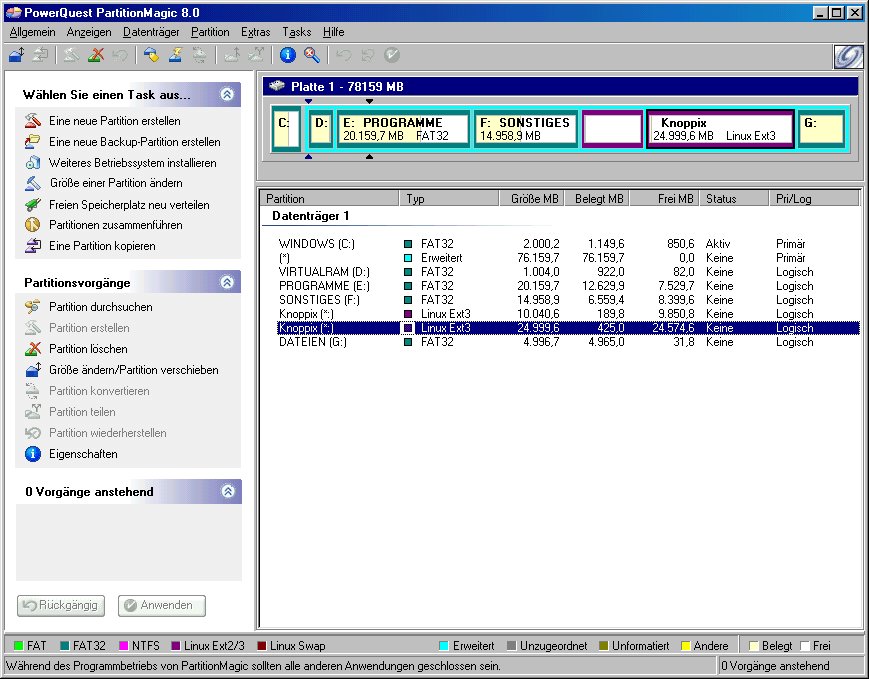
Task: Click the blue Info properties toolbar icon
Action: pos(288,55)
